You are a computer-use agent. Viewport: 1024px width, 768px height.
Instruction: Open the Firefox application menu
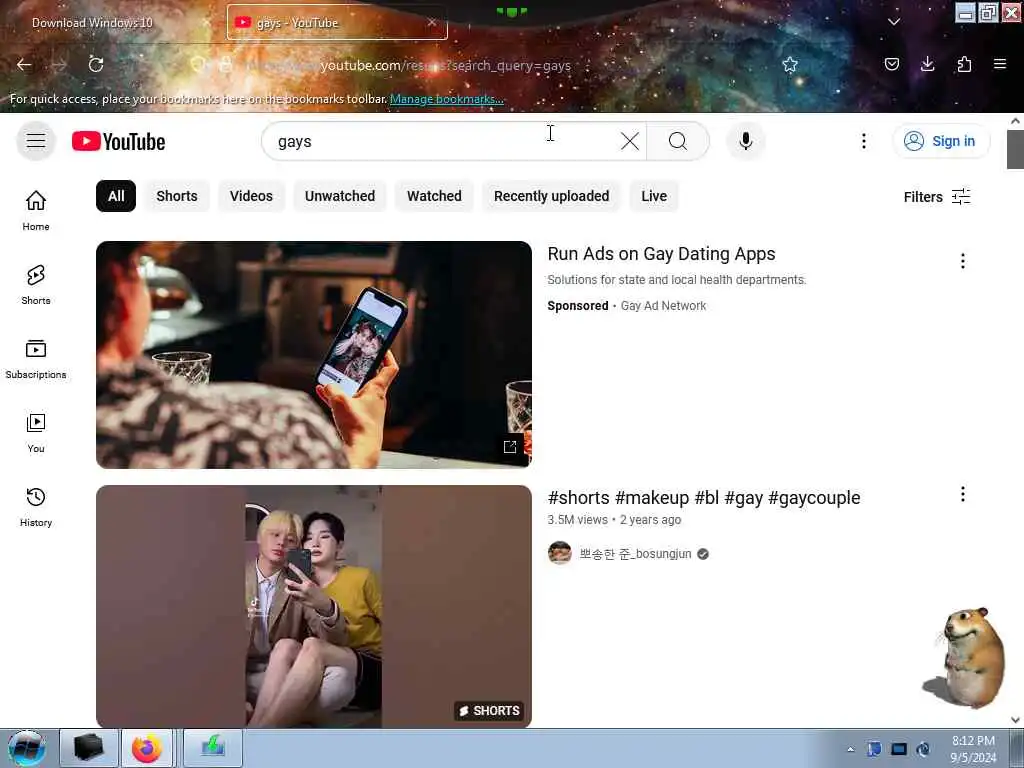click(1000, 64)
